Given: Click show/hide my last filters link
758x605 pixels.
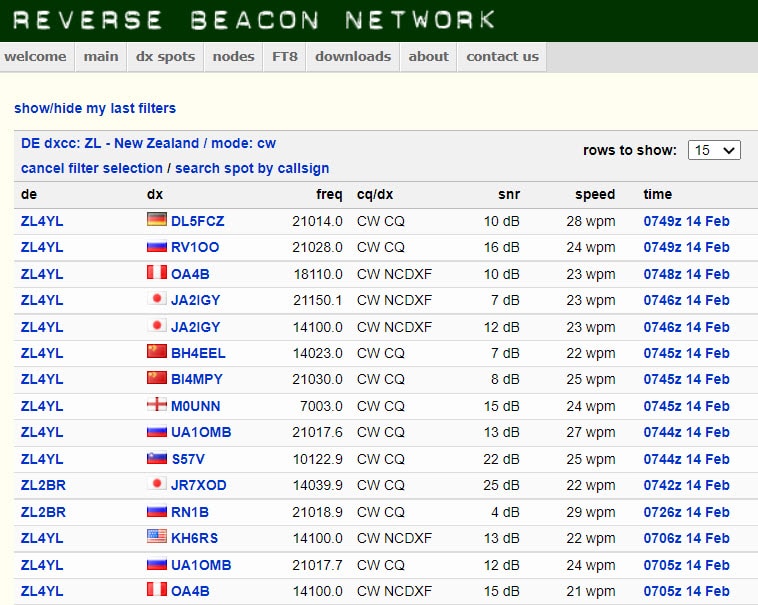Looking at the screenshot, I should pyautogui.click(x=95, y=108).
